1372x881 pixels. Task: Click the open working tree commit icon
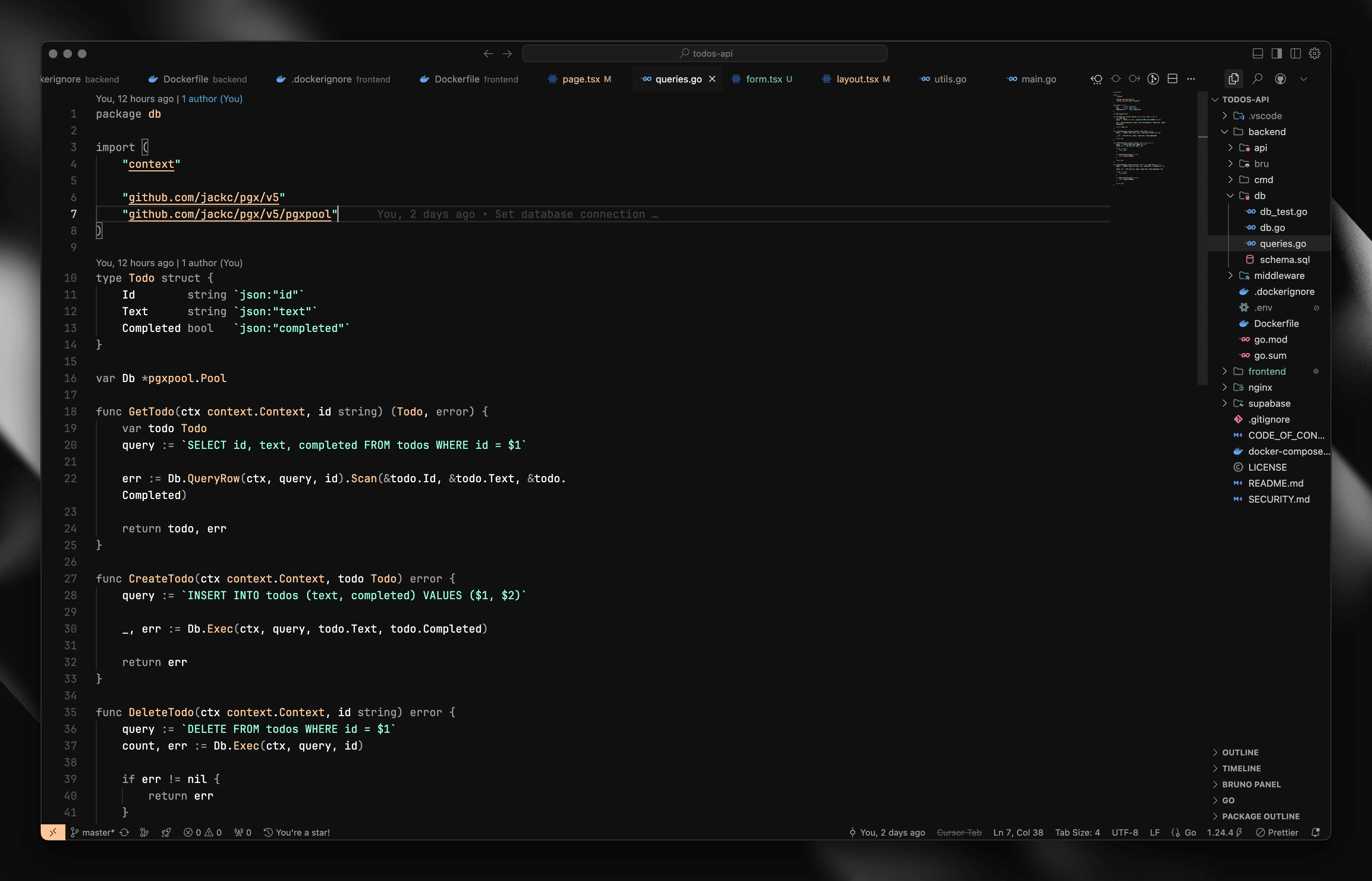[x=1115, y=79]
